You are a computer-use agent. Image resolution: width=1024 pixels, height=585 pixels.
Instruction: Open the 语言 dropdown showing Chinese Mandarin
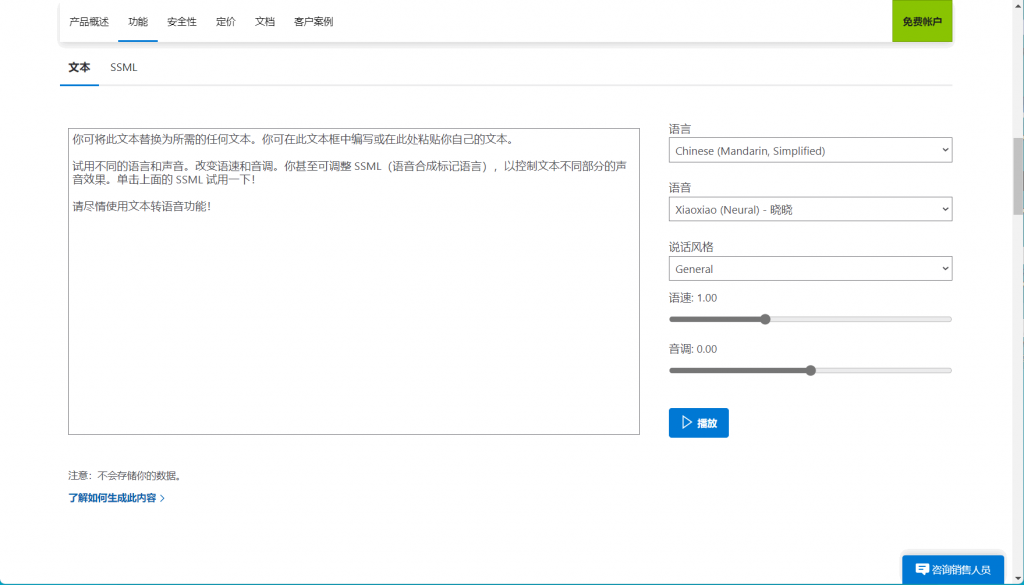(810, 150)
